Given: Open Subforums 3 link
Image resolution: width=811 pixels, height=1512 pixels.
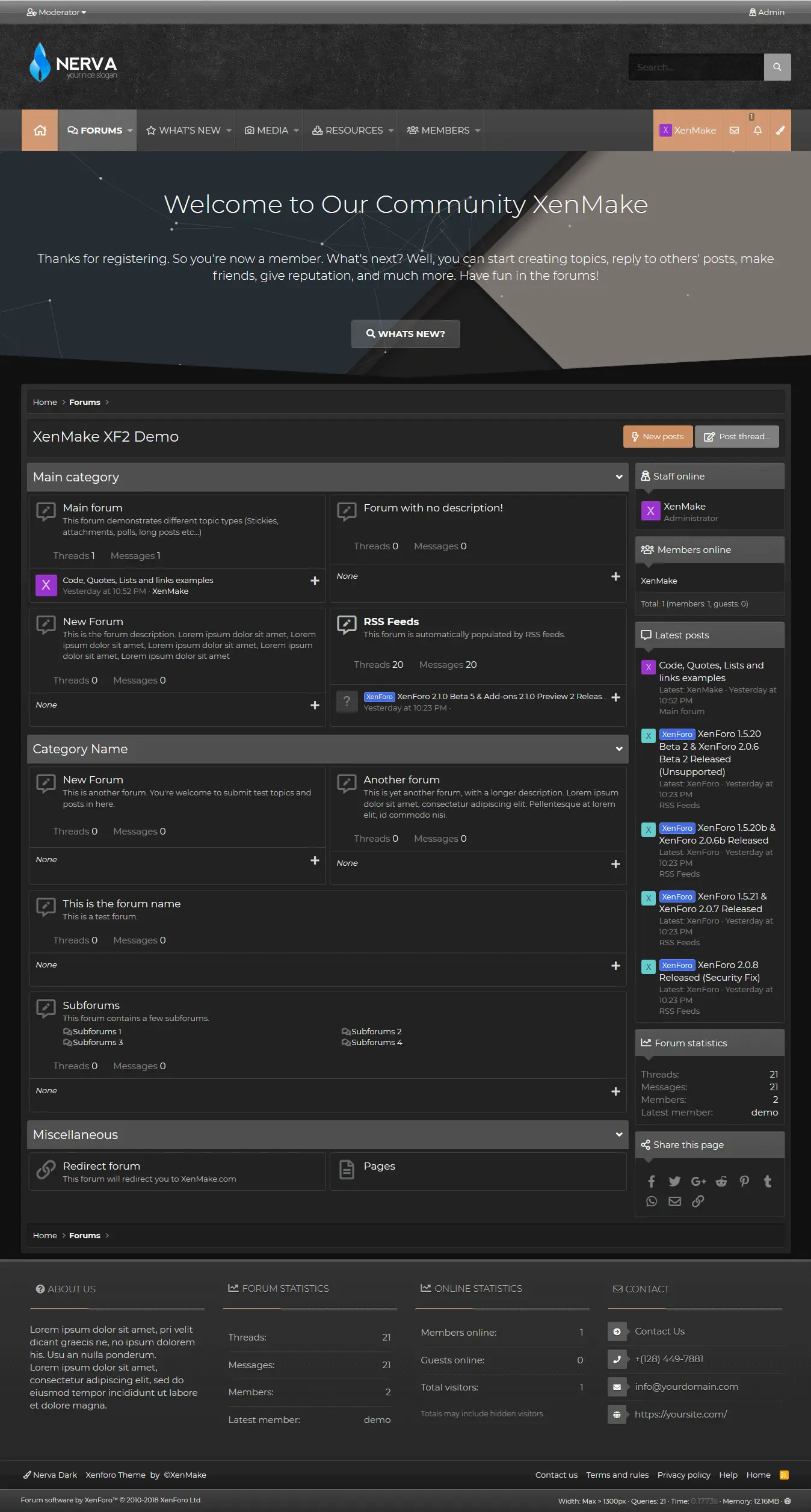Looking at the screenshot, I should pos(97,1042).
